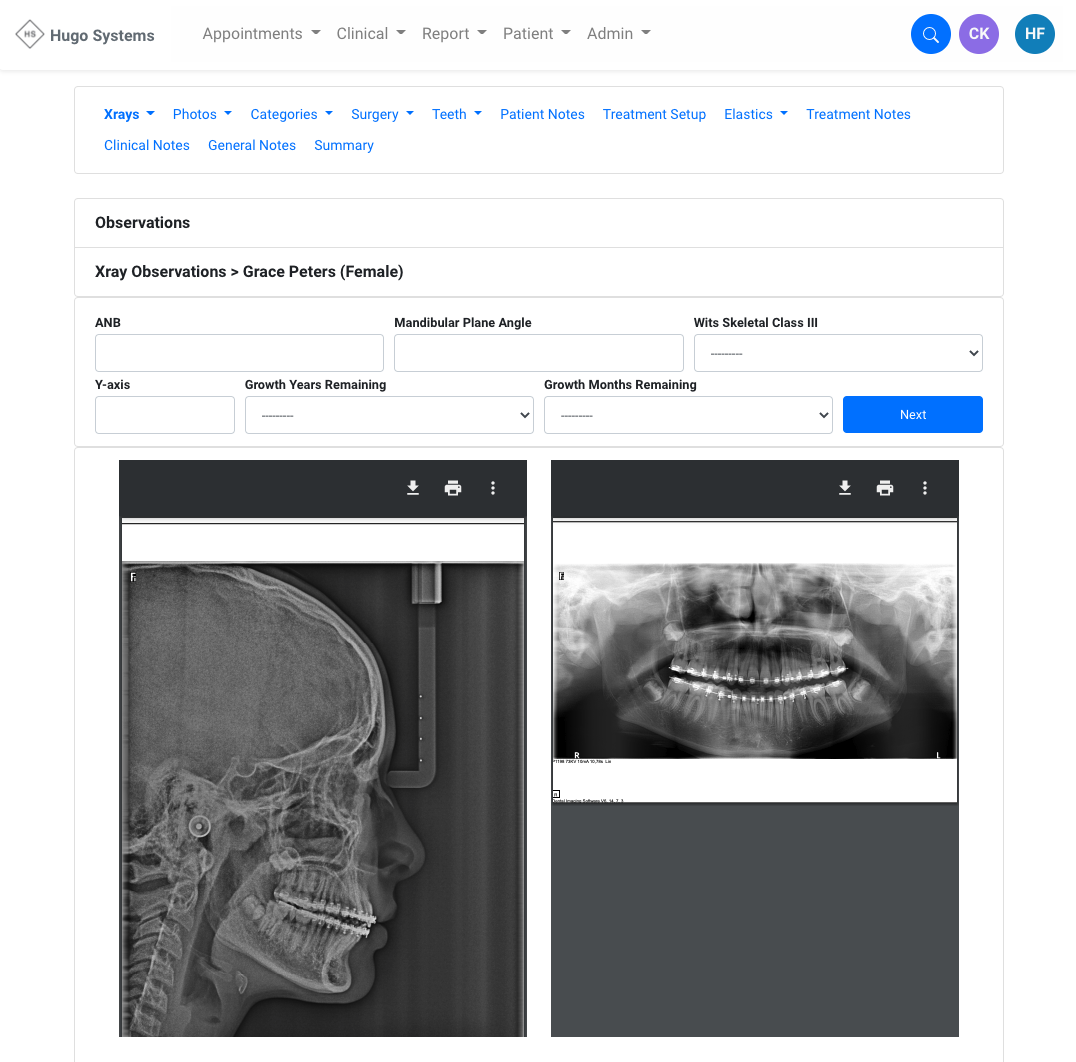Screen dimensions: 1076x1062
Task: Click the Hugo Systems logo
Action: click(x=86, y=35)
